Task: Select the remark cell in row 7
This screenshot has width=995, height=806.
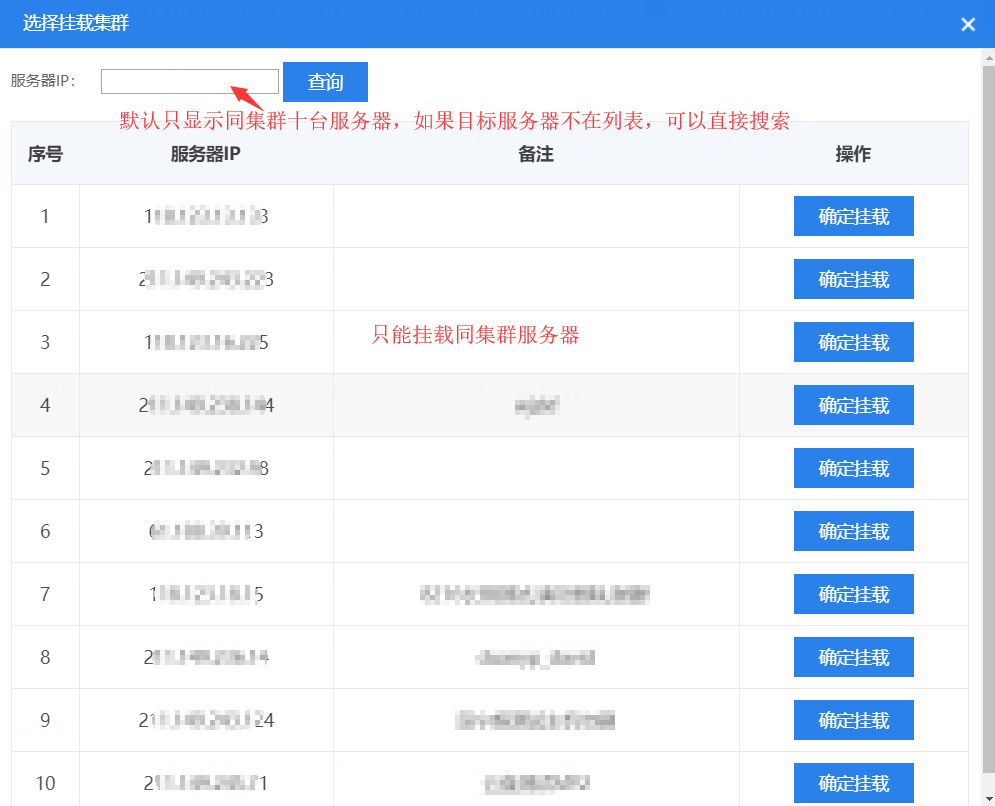Action: (x=536, y=595)
